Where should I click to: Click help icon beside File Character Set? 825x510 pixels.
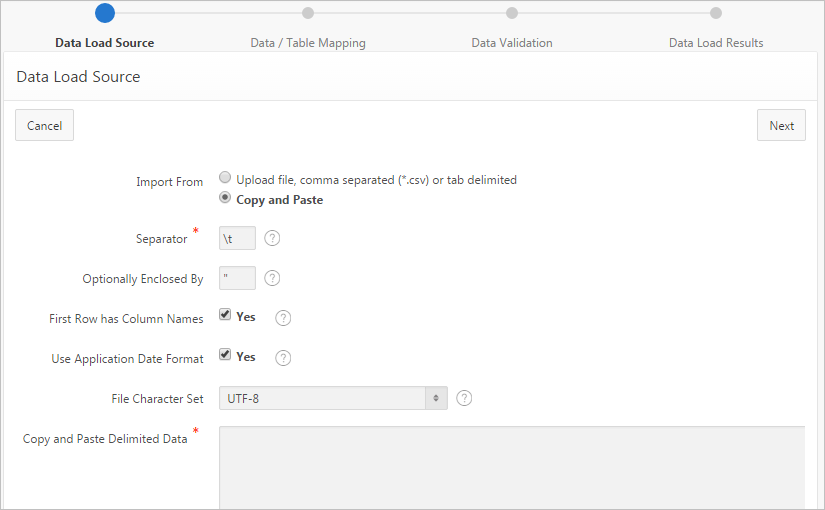click(464, 398)
